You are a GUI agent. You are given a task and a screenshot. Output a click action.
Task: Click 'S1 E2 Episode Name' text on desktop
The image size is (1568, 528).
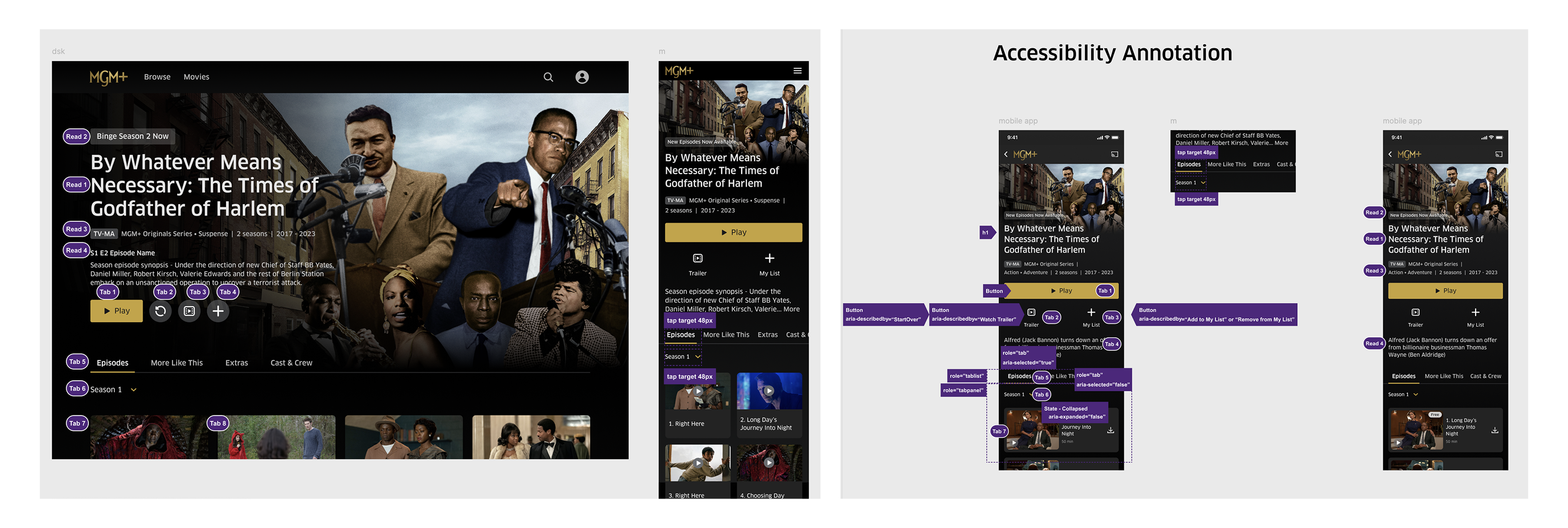tap(122, 253)
